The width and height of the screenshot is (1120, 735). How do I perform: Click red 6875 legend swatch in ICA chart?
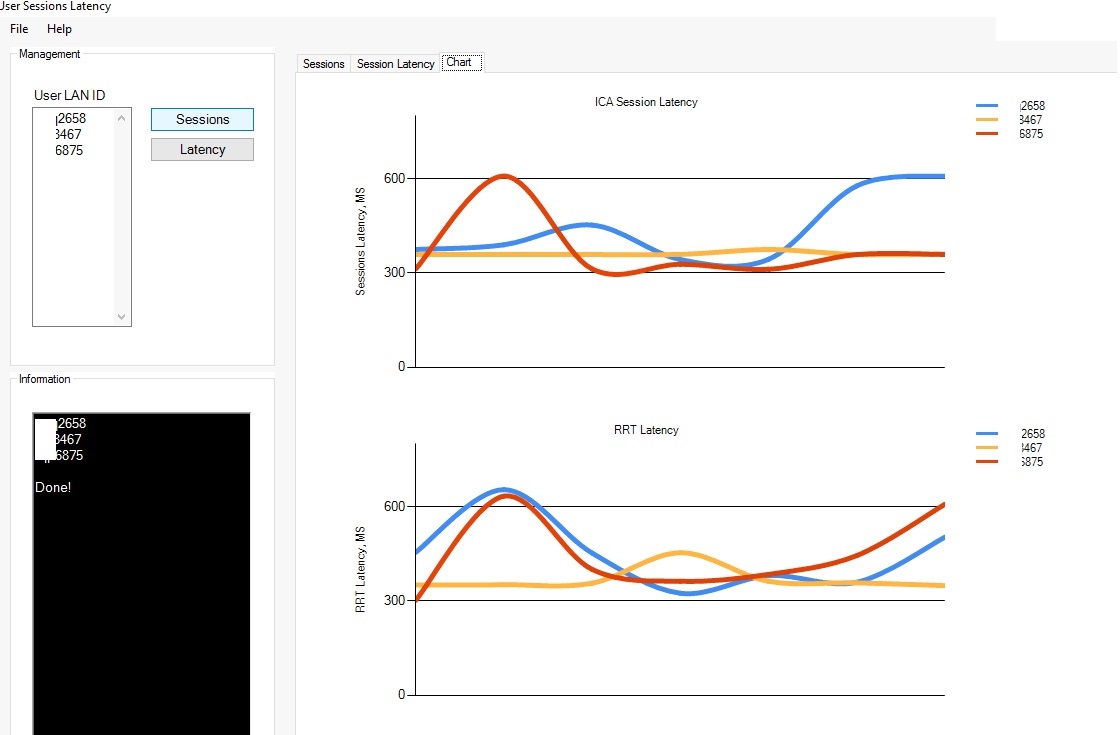(x=987, y=134)
